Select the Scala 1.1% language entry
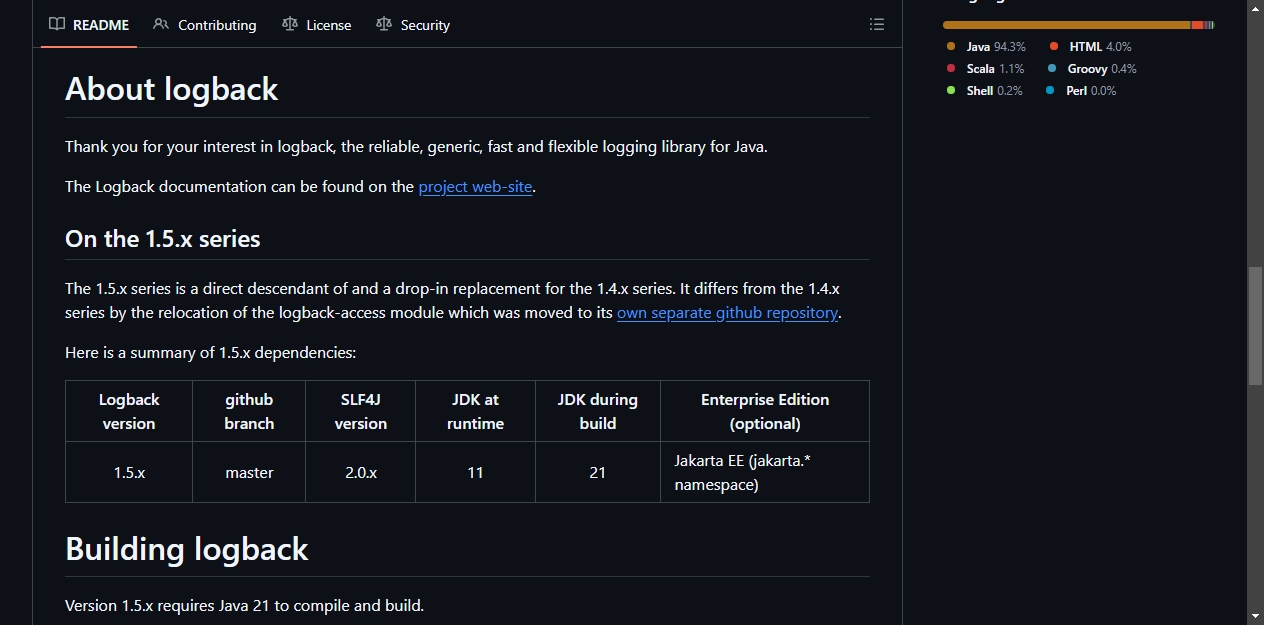This screenshot has width=1264, height=625. [985, 69]
